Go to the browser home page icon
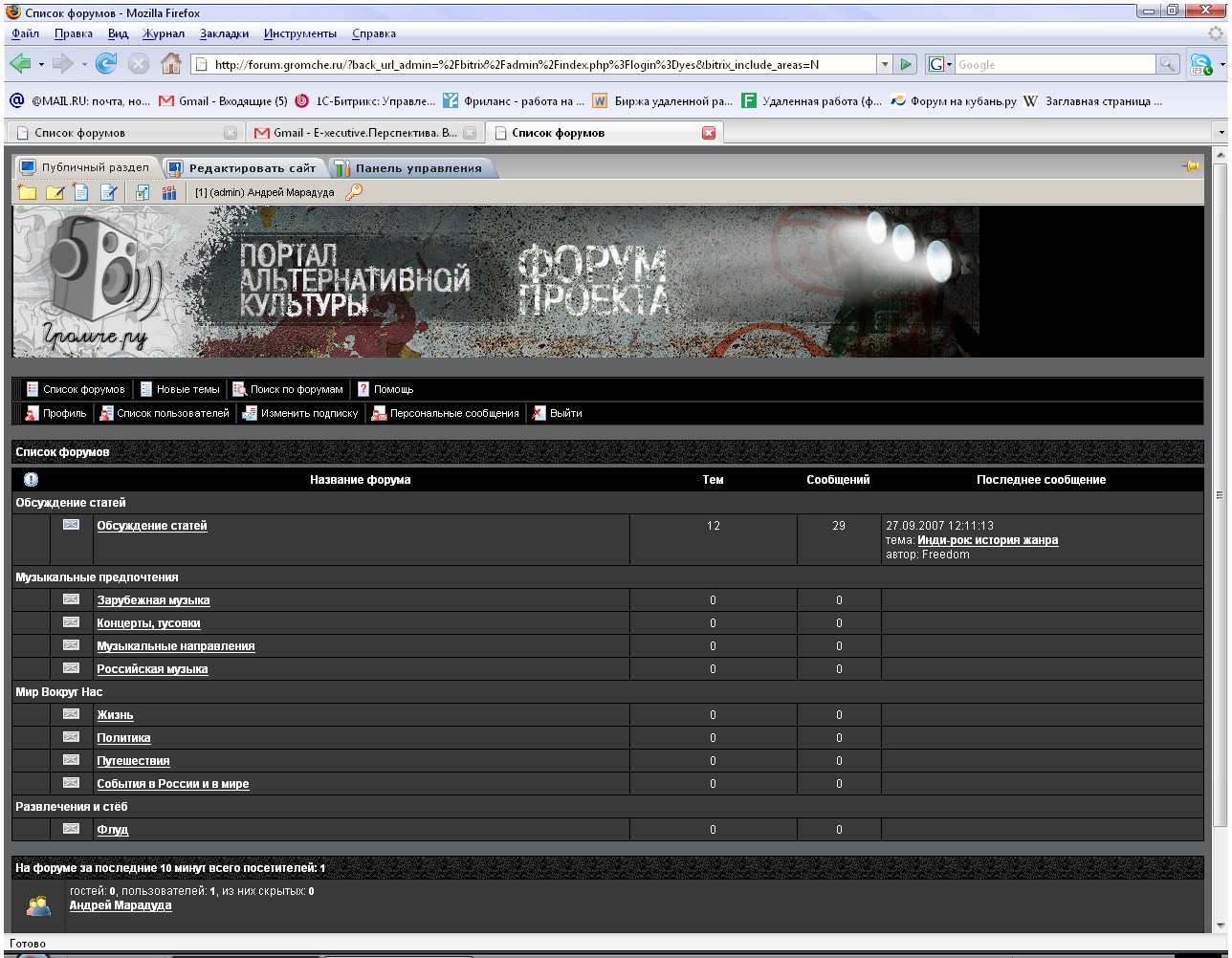This screenshot has height=958, width=1232. (170, 64)
